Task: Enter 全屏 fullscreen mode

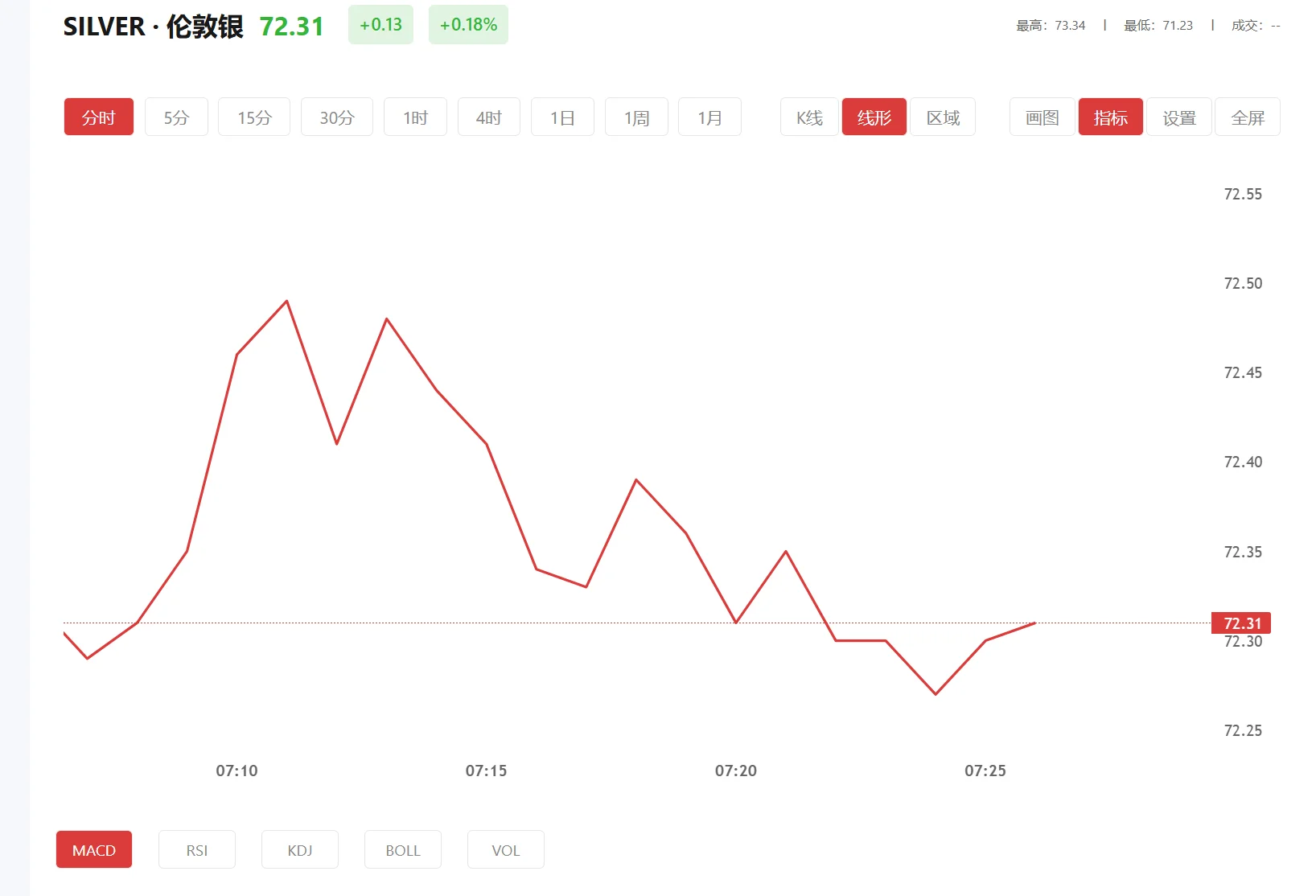Action: click(1248, 117)
